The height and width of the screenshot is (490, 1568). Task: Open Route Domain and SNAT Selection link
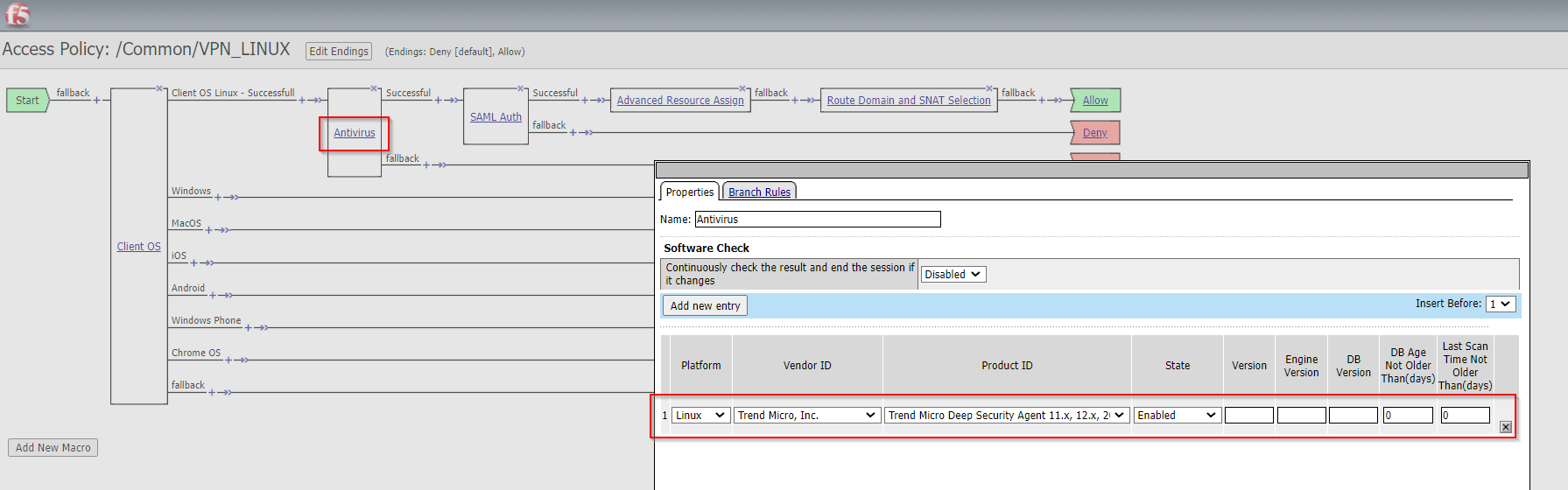(909, 101)
